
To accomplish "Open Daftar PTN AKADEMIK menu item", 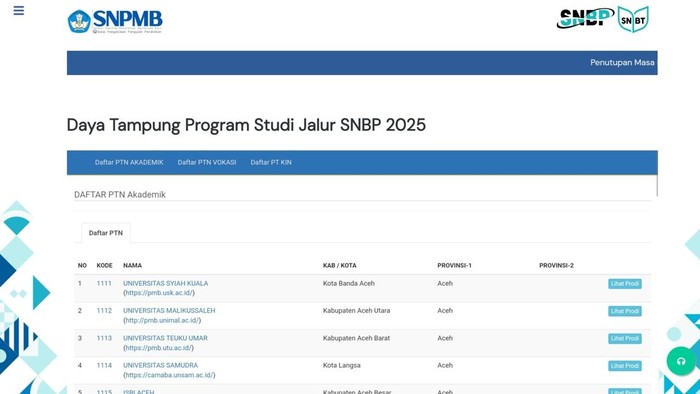I will pyautogui.click(x=129, y=162).
